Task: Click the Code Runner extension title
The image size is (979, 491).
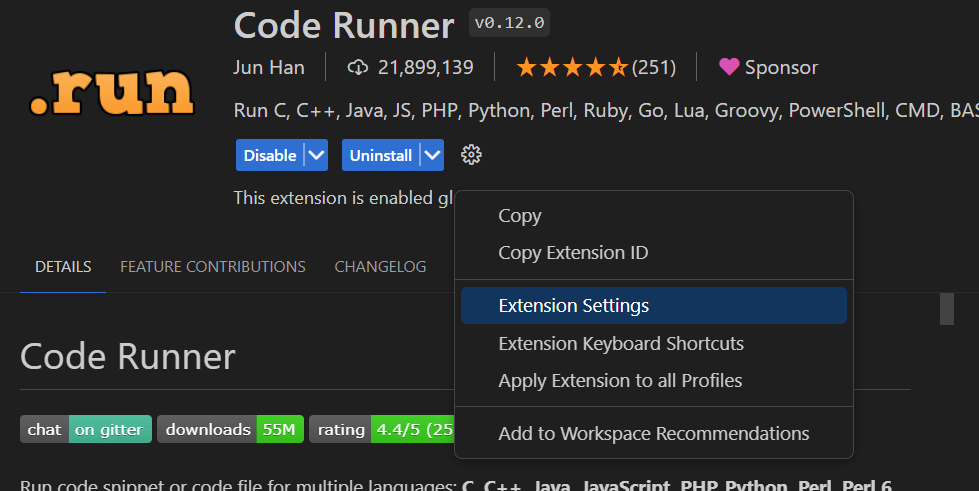Action: 344,26
